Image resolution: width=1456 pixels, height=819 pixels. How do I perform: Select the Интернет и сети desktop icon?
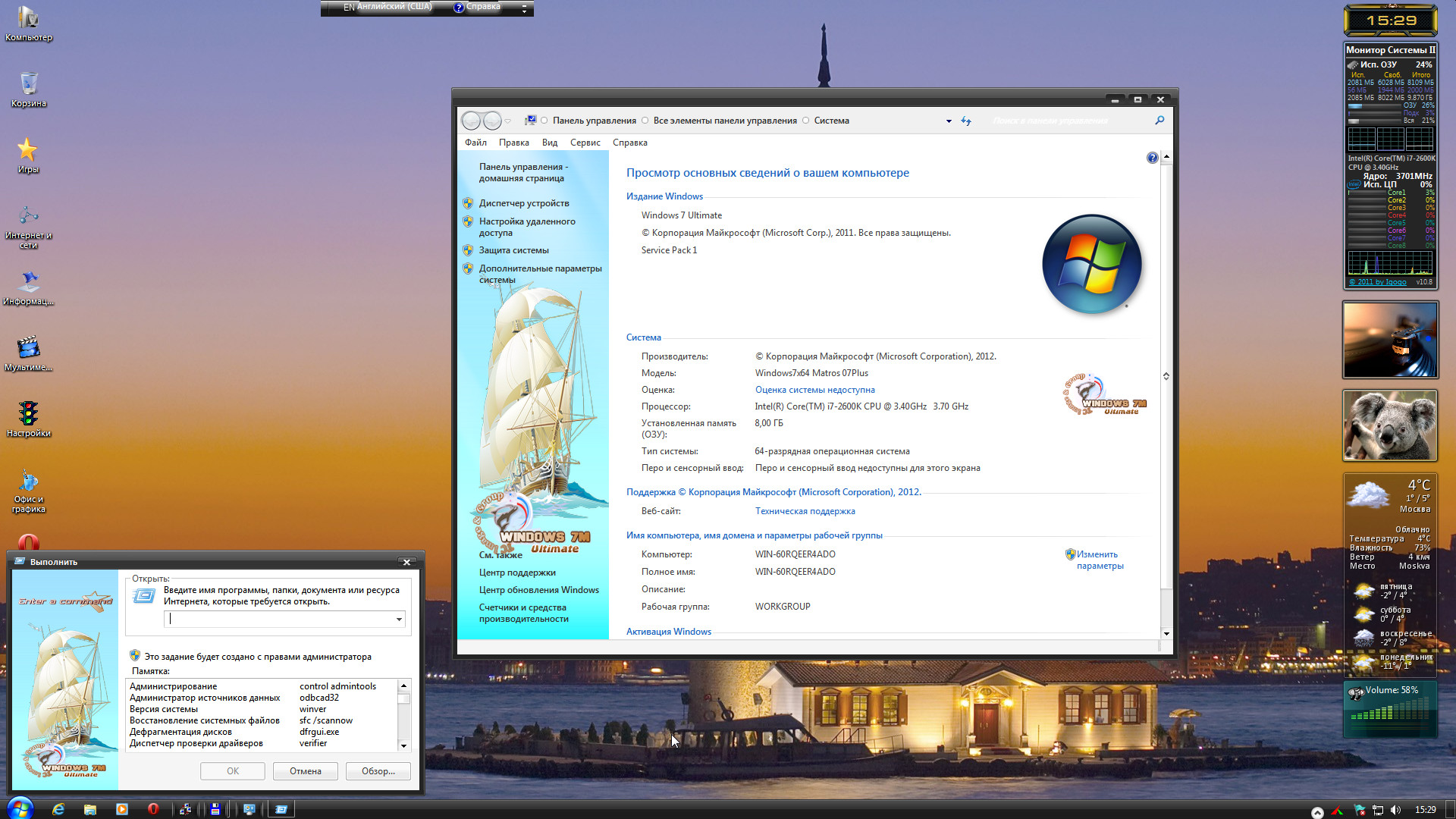pyautogui.click(x=29, y=227)
